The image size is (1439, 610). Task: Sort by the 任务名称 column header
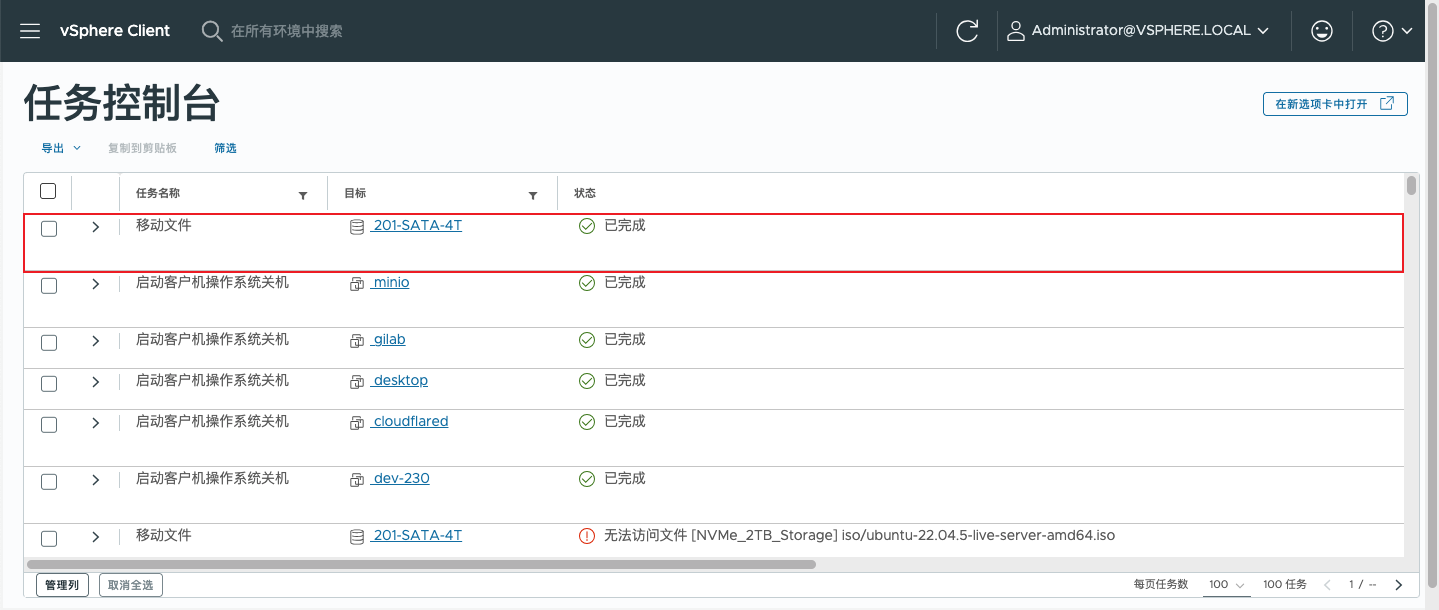tap(158, 193)
